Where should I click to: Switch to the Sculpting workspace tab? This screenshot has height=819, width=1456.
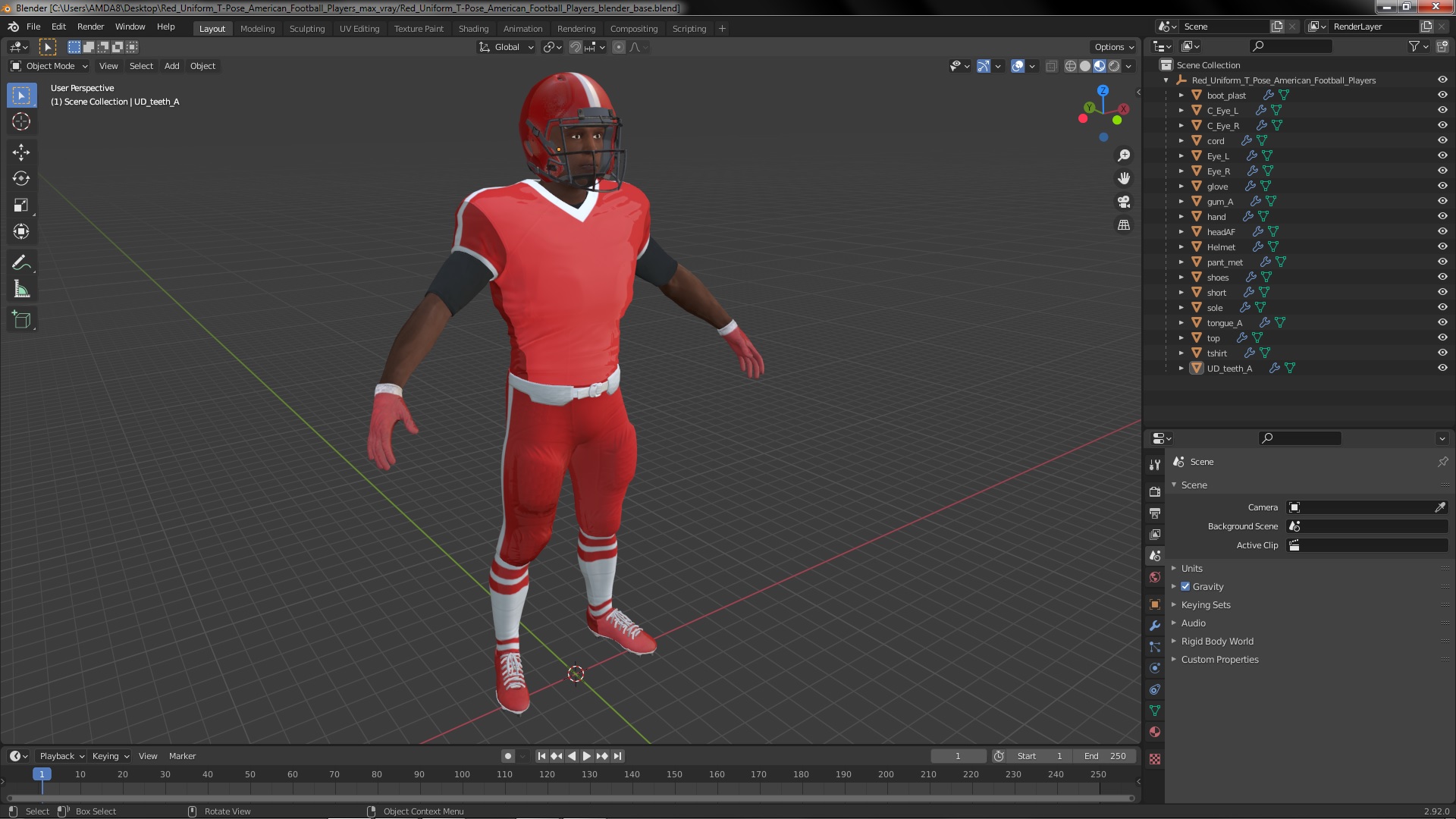[306, 29]
